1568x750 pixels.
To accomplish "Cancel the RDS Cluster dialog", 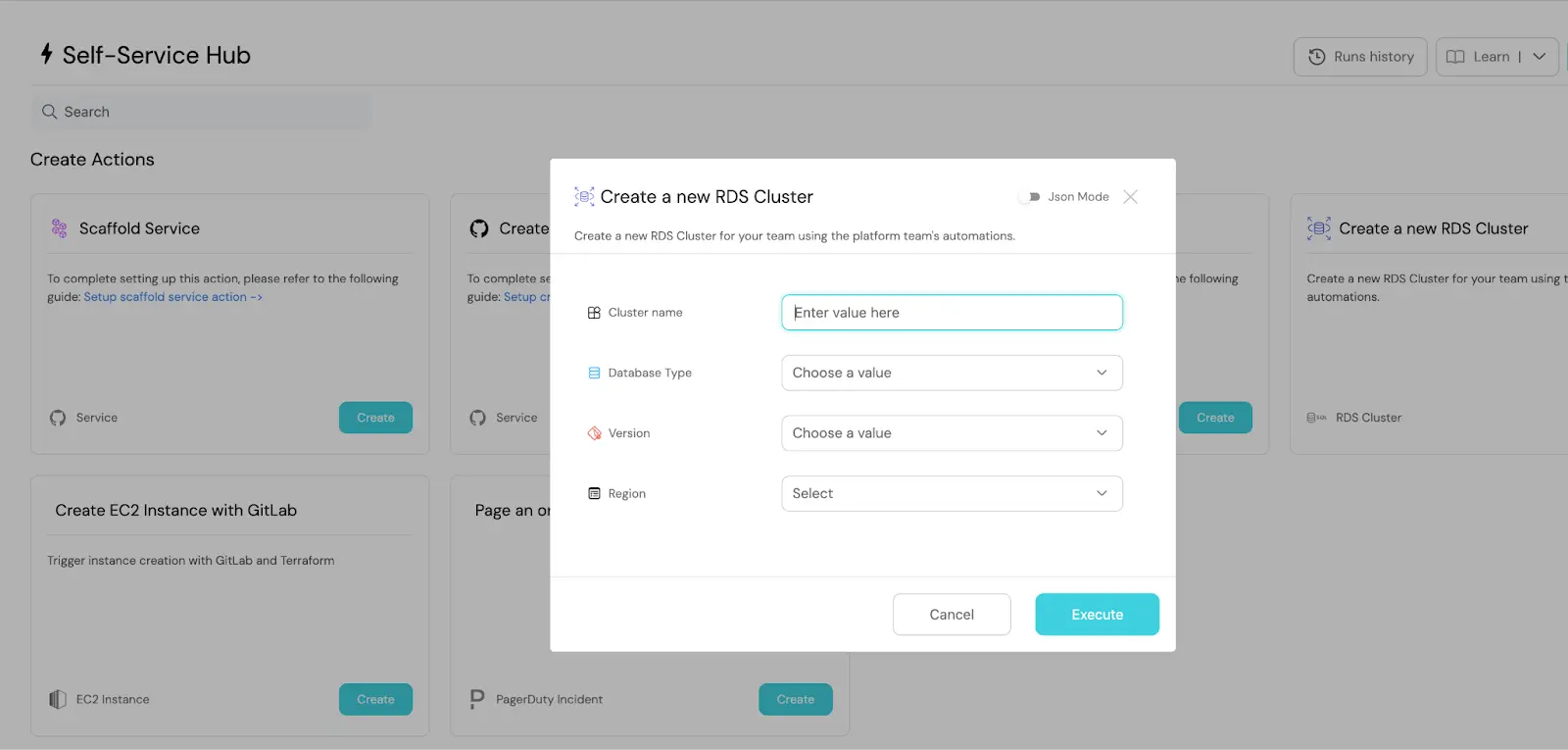I will click(952, 615).
